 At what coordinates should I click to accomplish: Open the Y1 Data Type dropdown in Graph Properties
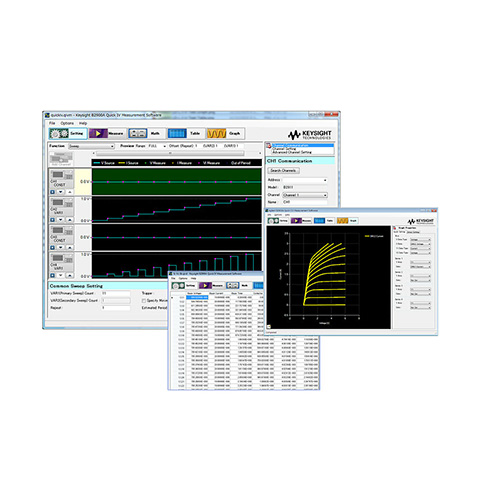coord(420,248)
